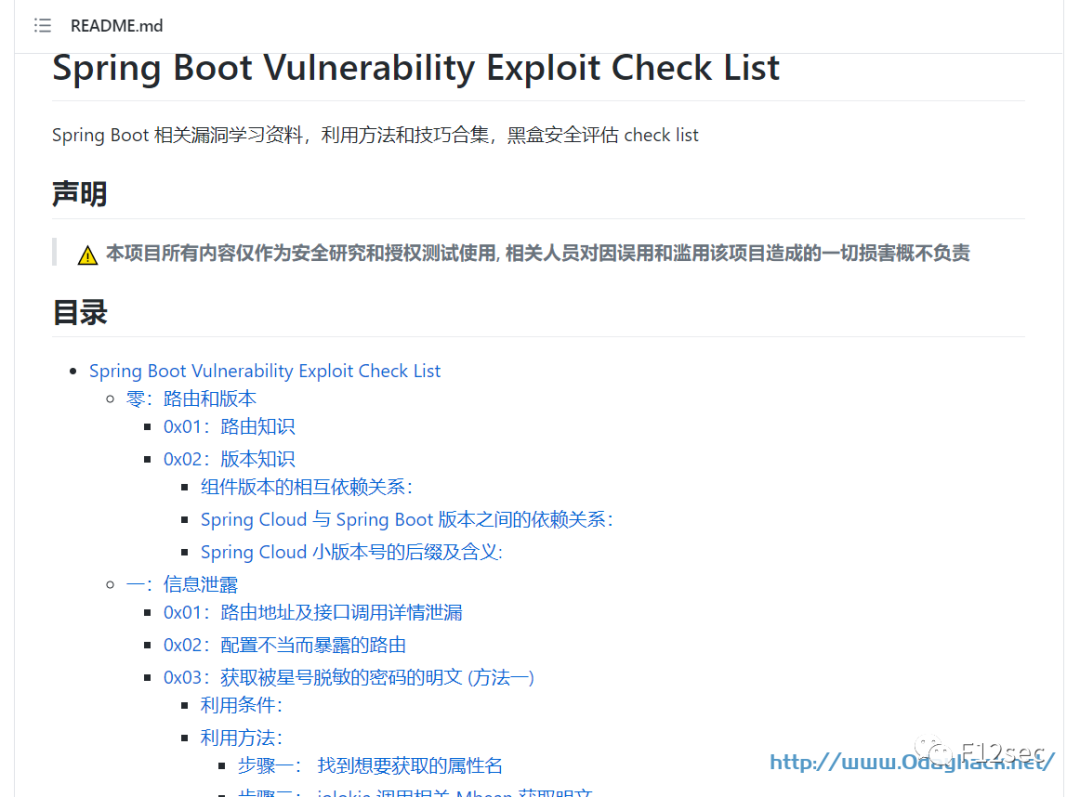The height and width of the screenshot is (797, 1080).
Task: Open 0x03：获取被星号脱敏的密码的明文 link
Action: point(349,677)
